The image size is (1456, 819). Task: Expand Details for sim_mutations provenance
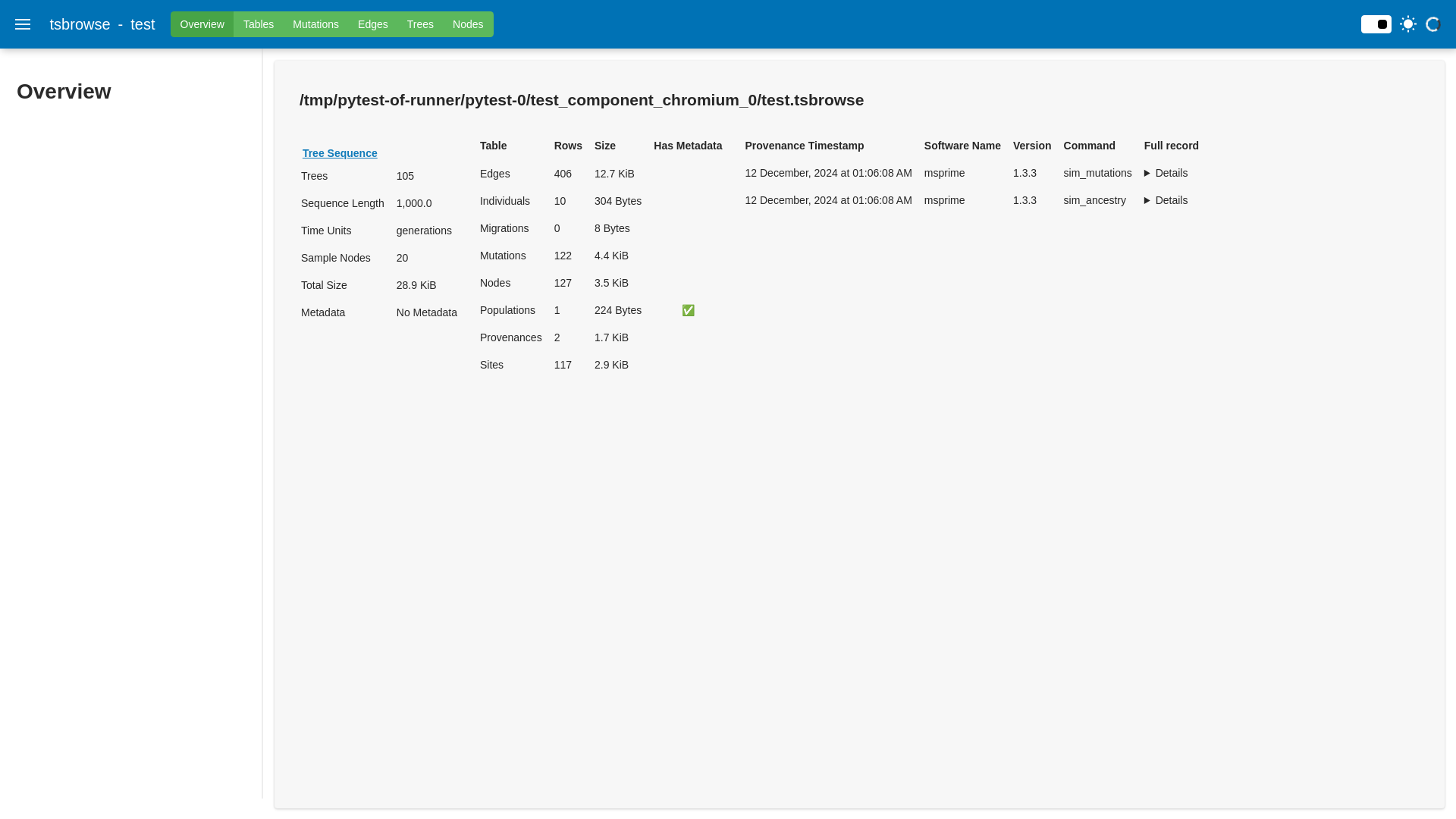(1166, 173)
